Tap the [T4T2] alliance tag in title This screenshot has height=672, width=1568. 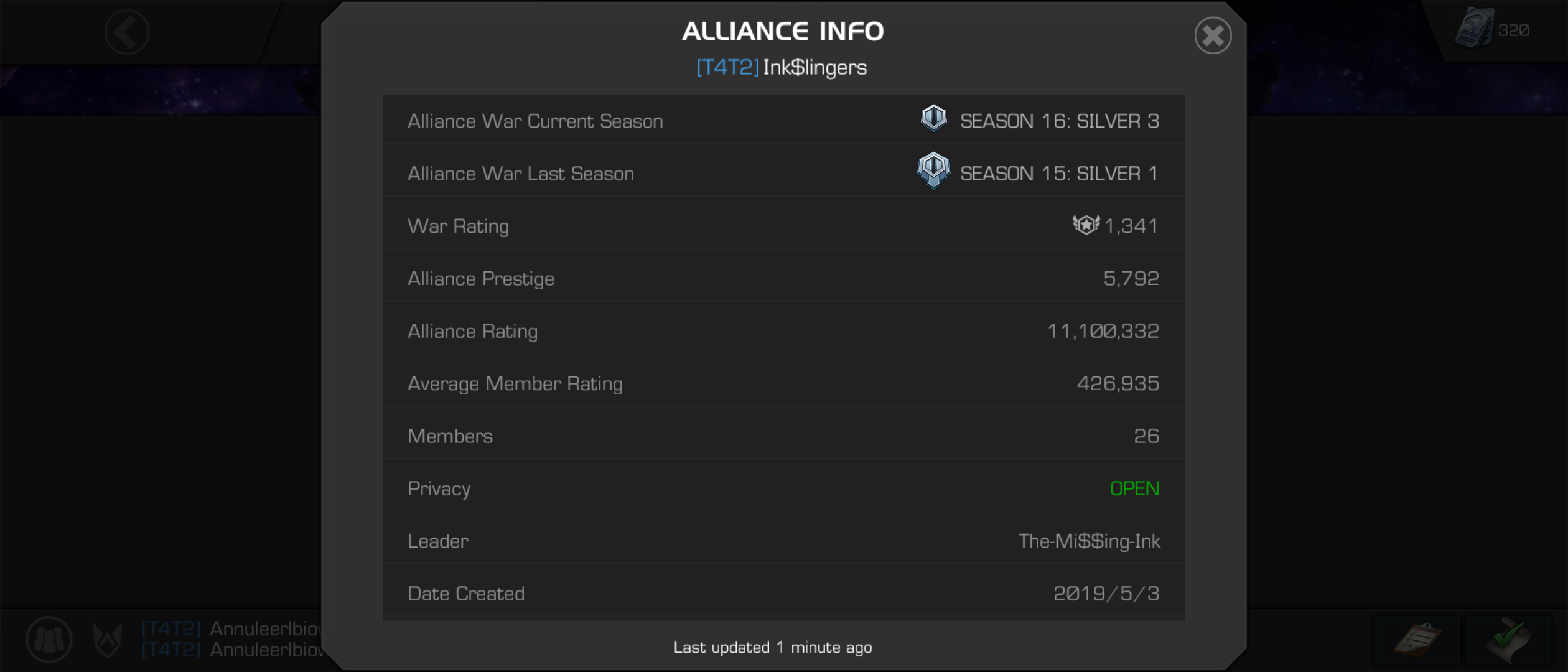tap(727, 67)
